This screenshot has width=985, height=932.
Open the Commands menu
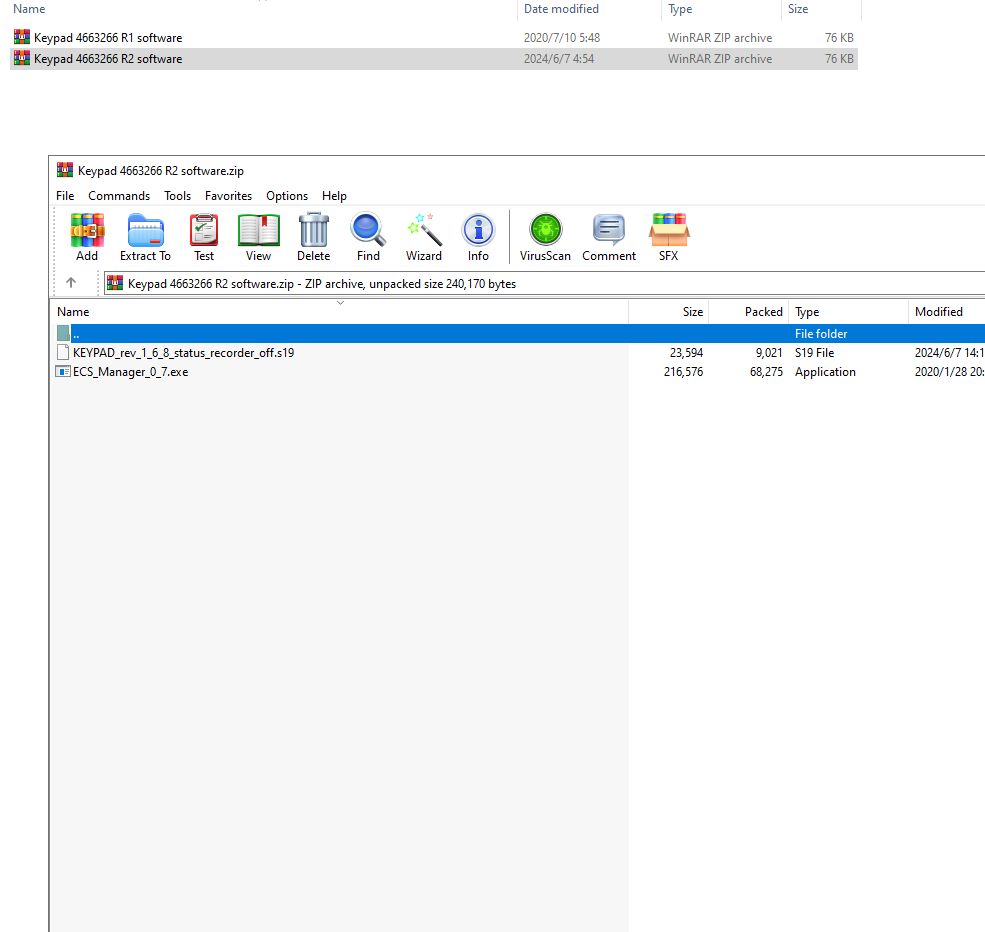click(119, 196)
